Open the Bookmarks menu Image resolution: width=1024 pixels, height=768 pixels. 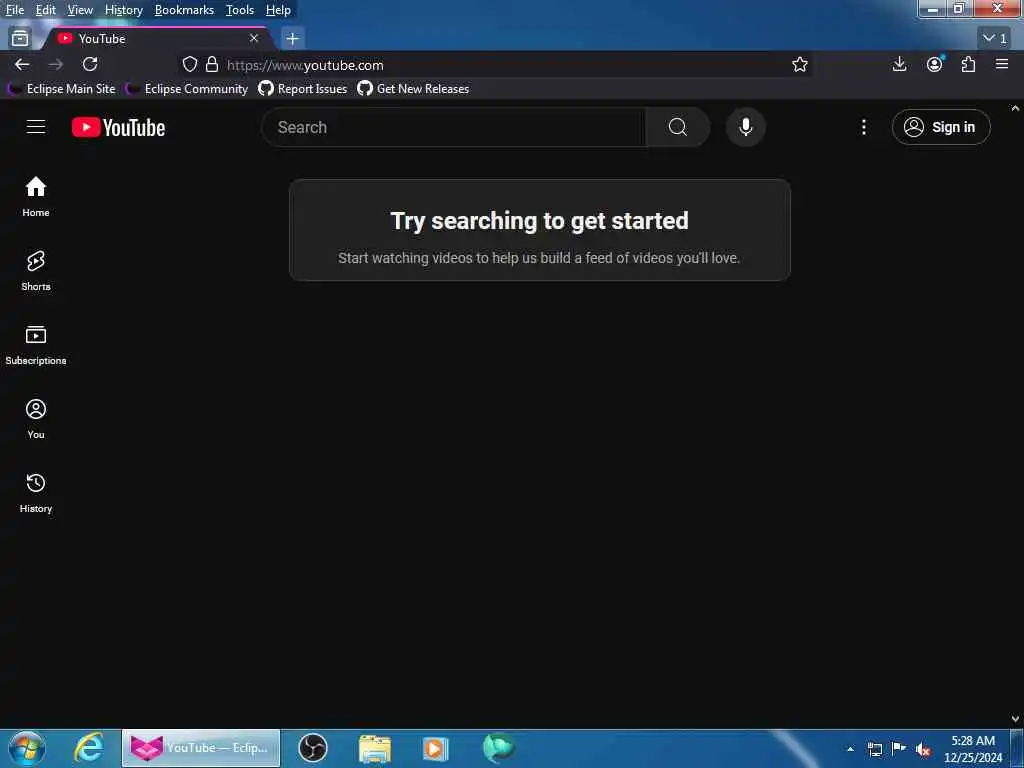(x=184, y=10)
